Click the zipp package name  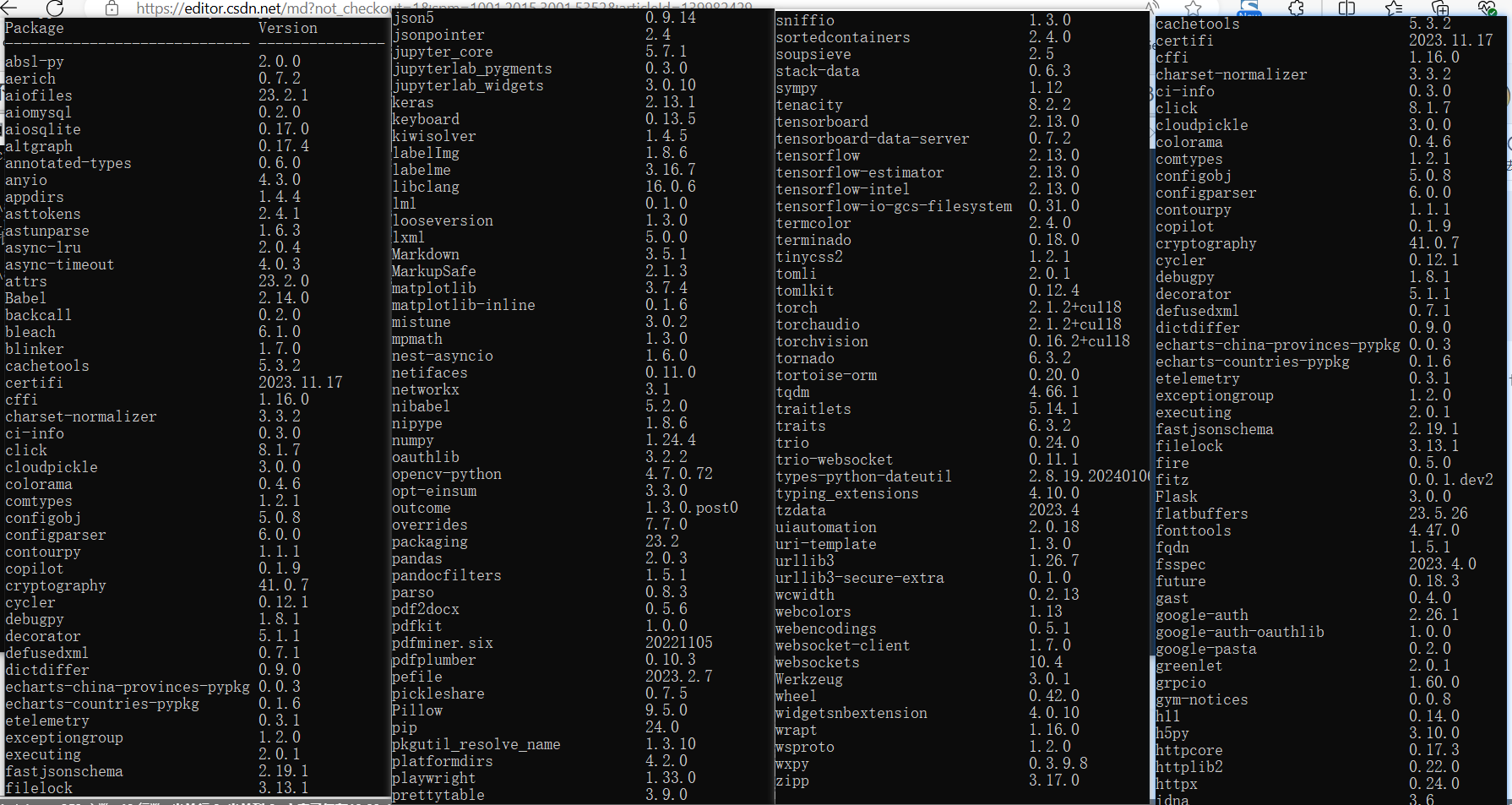(792, 781)
